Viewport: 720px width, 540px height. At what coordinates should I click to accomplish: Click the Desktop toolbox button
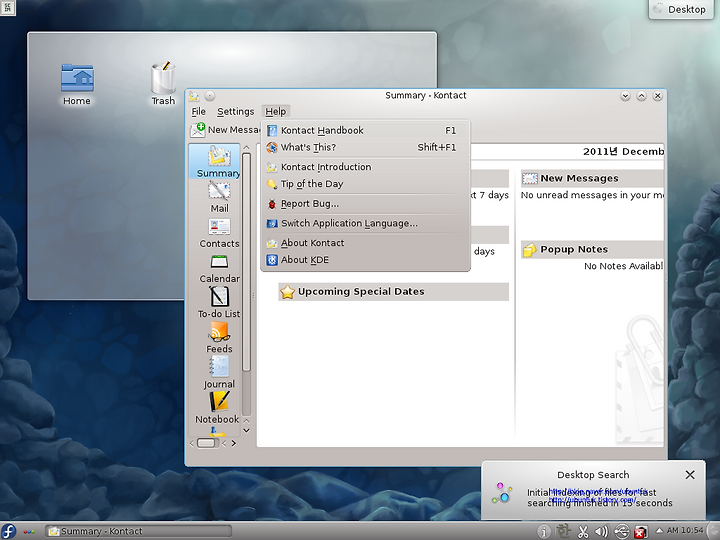(x=681, y=9)
